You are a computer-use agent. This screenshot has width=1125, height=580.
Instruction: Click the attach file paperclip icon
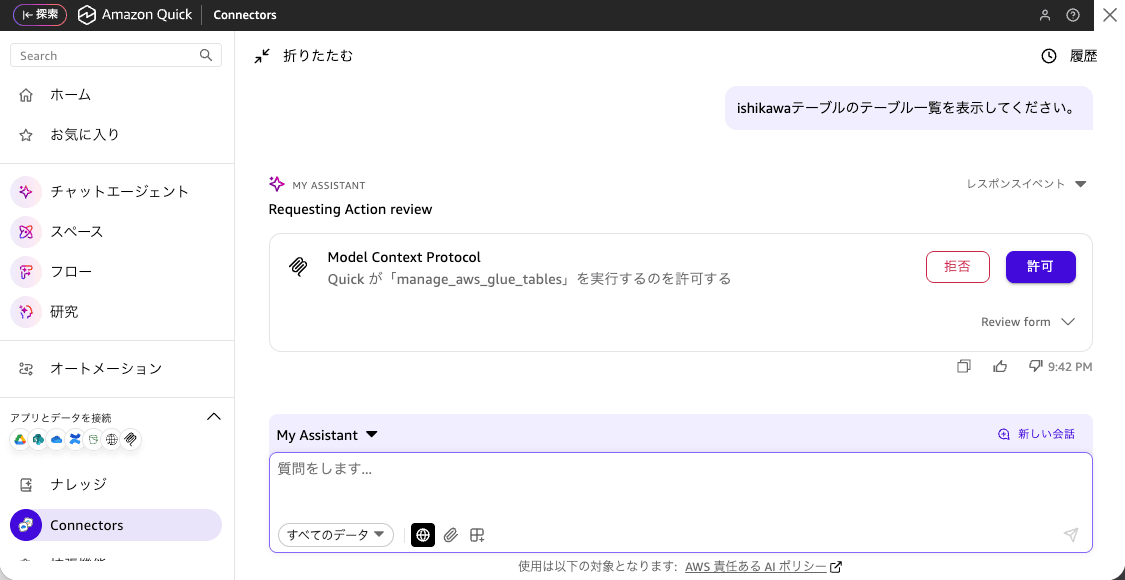click(451, 535)
